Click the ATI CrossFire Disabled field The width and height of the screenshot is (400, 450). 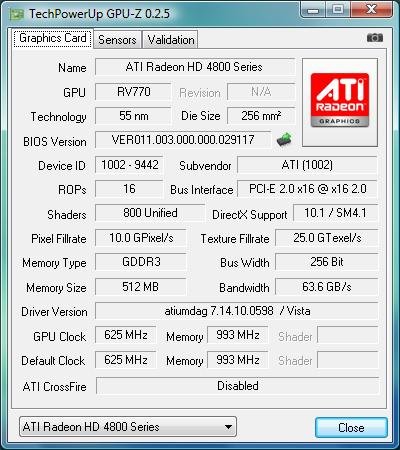238,386
